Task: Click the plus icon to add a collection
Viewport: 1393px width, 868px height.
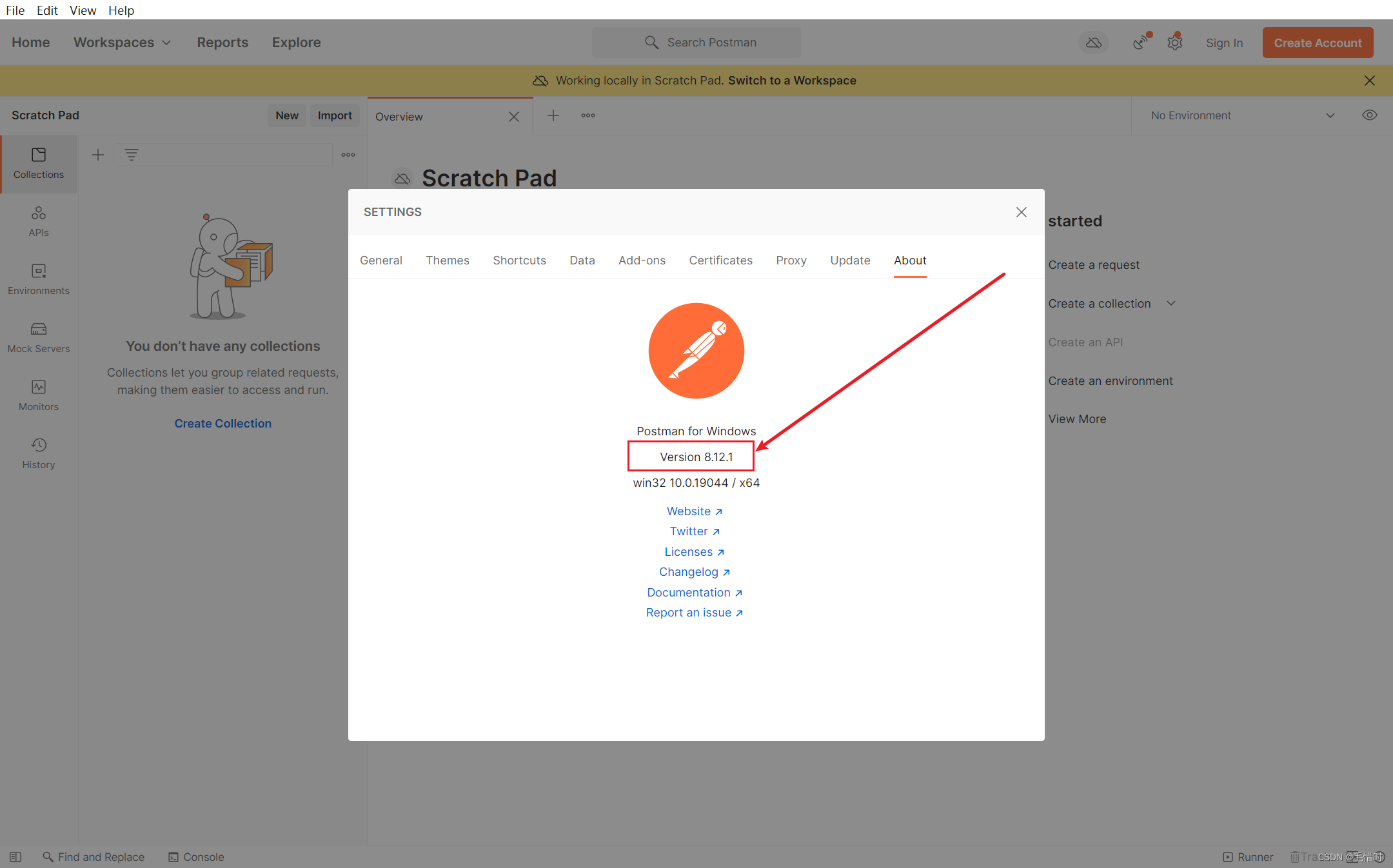Action: [x=98, y=155]
